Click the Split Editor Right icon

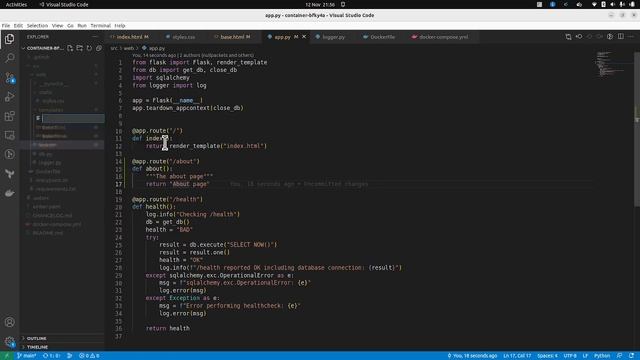pos(620,37)
